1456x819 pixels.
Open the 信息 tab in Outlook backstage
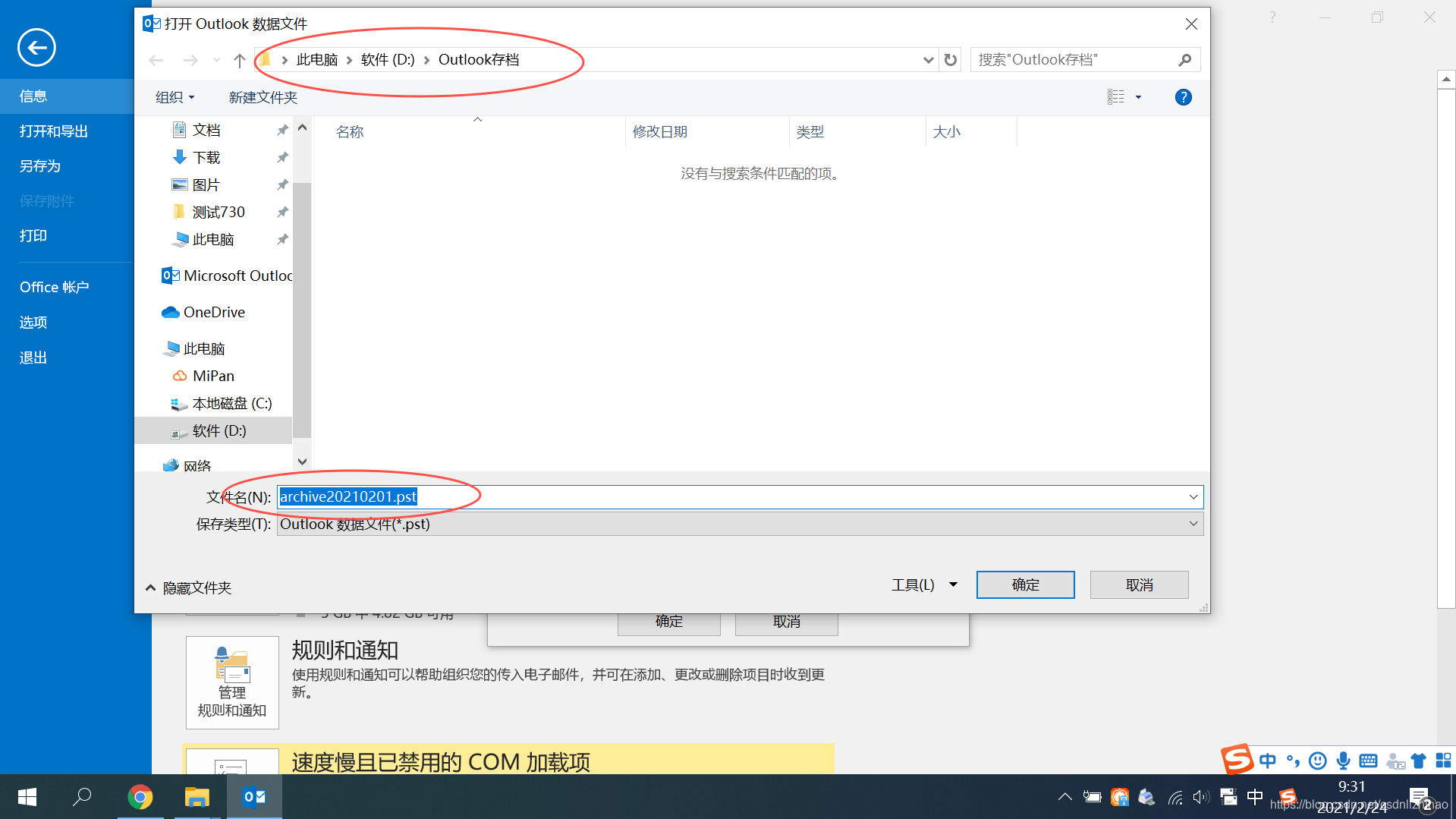(67, 96)
